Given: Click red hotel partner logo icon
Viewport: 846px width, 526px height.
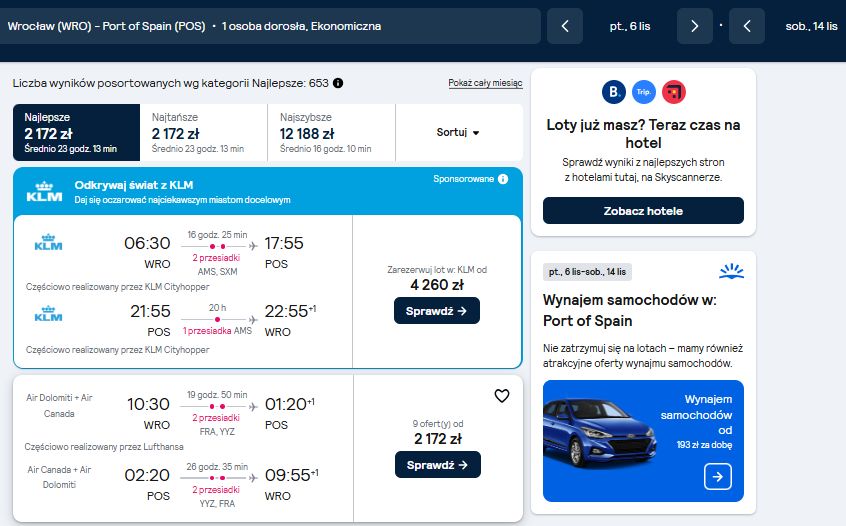Looking at the screenshot, I should [674, 92].
